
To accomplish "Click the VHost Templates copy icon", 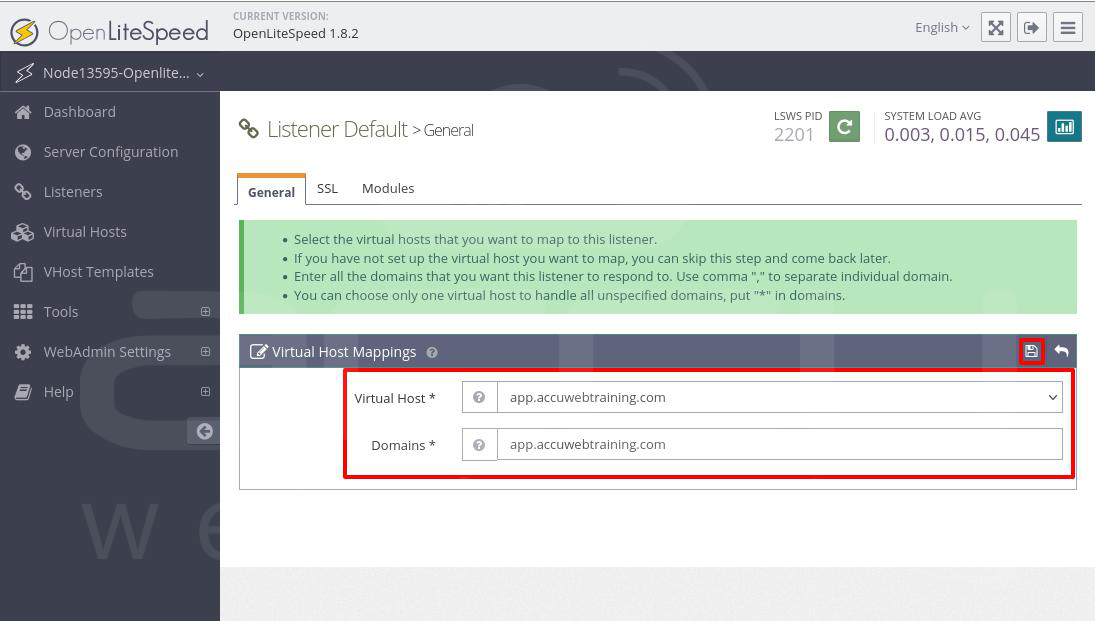I will click(x=23, y=272).
